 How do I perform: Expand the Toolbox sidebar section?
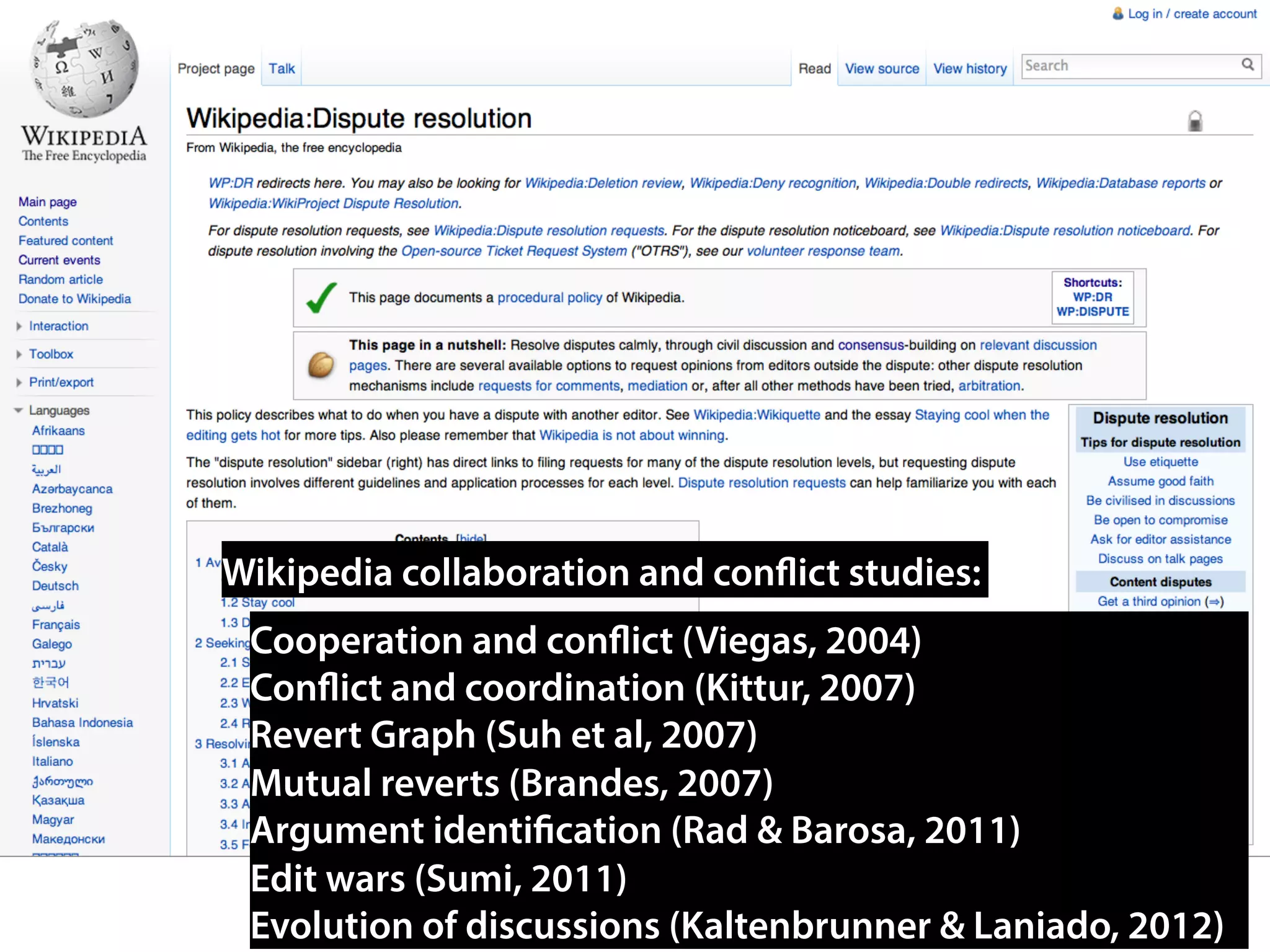pyautogui.click(x=51, y=354)
